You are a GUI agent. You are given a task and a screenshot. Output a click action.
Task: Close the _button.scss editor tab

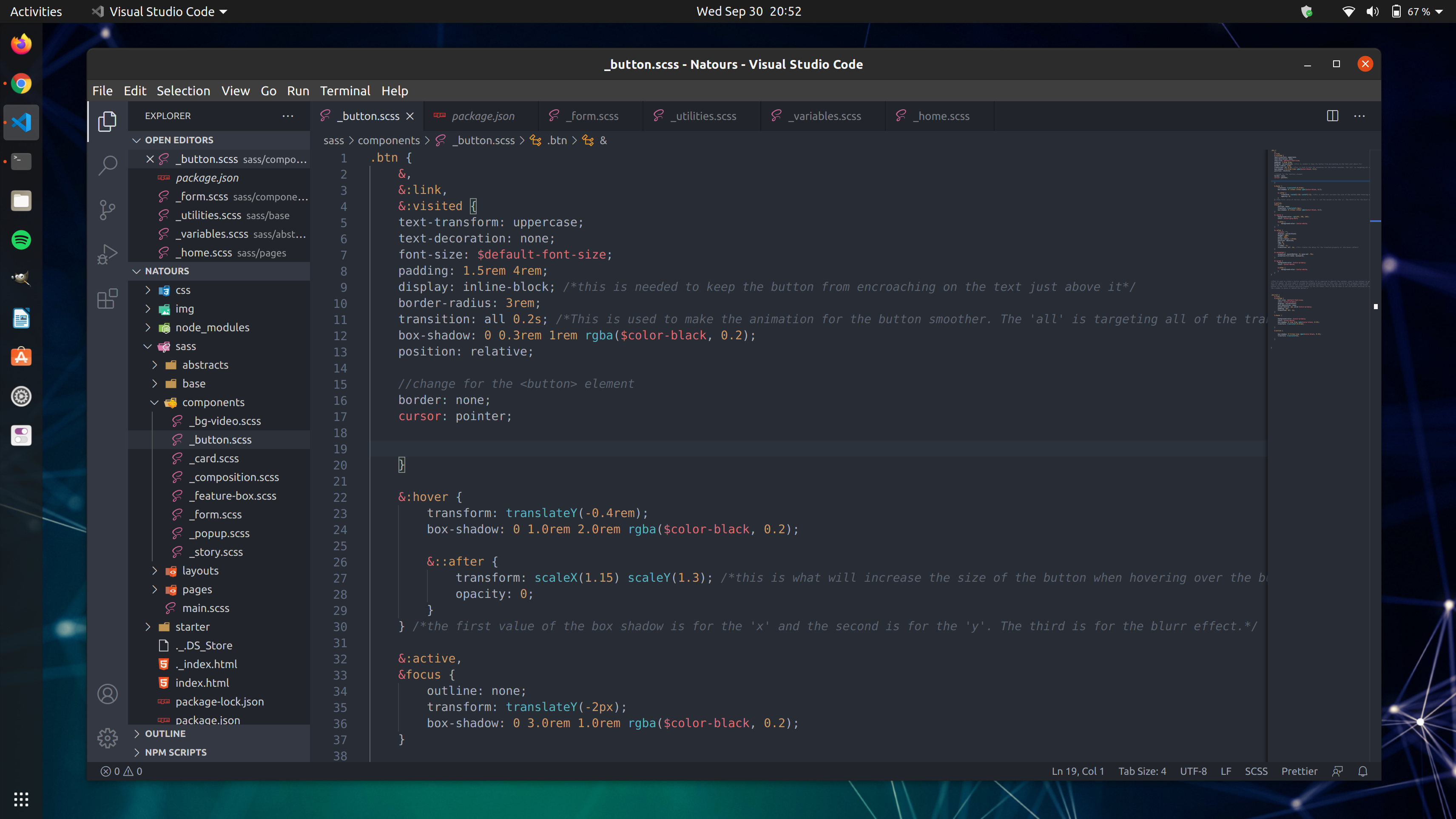[x=410, y=116]
